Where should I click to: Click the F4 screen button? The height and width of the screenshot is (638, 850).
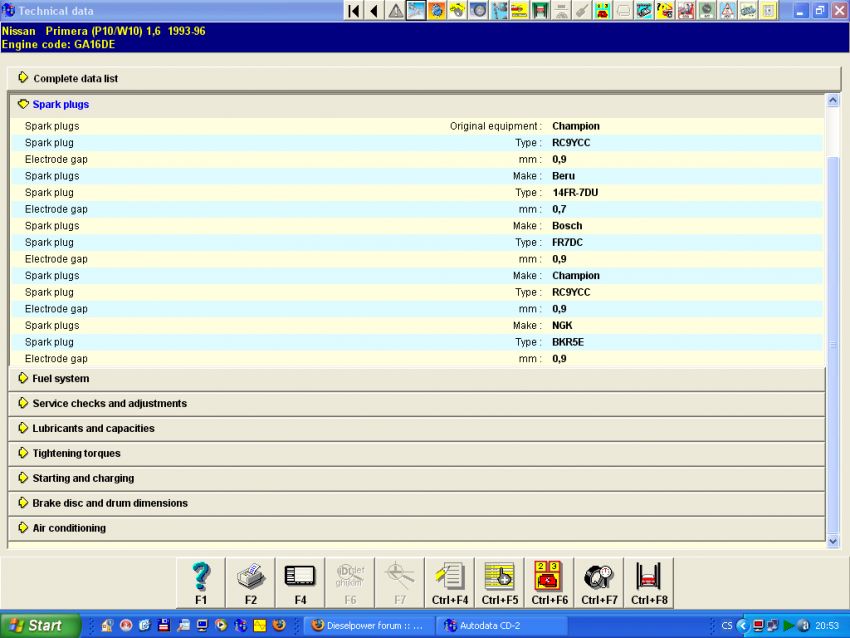point(300,583)
